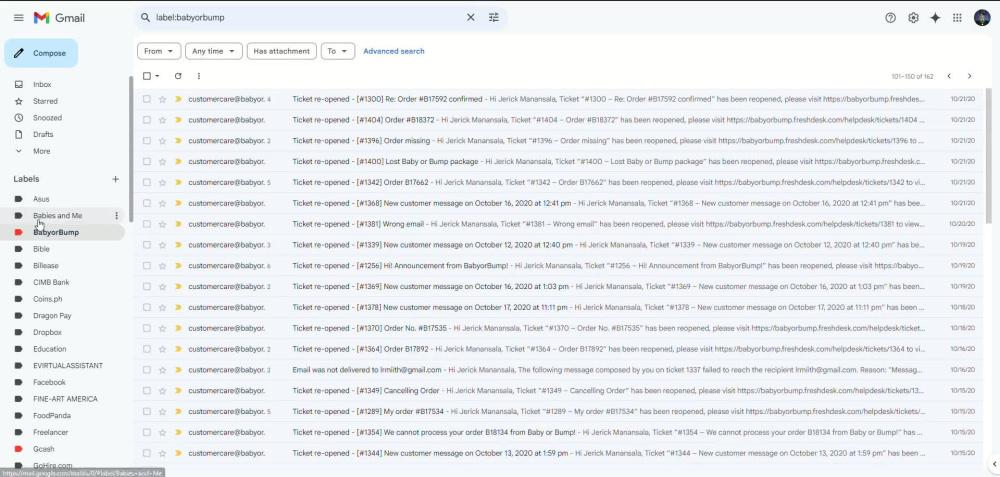
Task: Open the Google account avatar
Action: (982, 18)
